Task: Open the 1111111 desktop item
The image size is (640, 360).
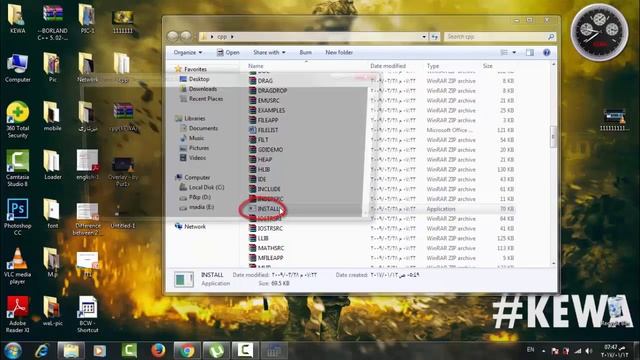Action: [122, 22]
